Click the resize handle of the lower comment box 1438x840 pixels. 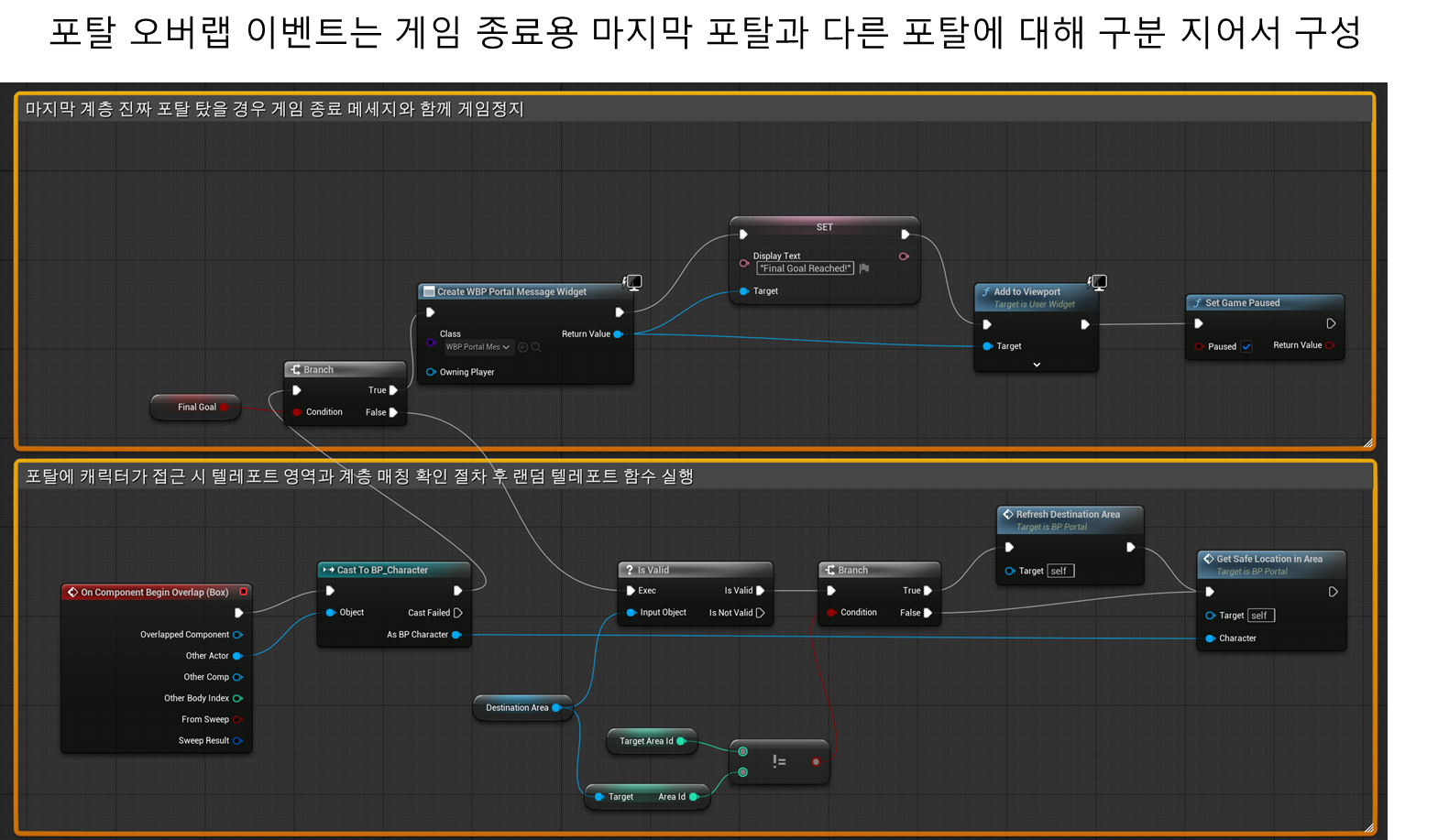1367,828
